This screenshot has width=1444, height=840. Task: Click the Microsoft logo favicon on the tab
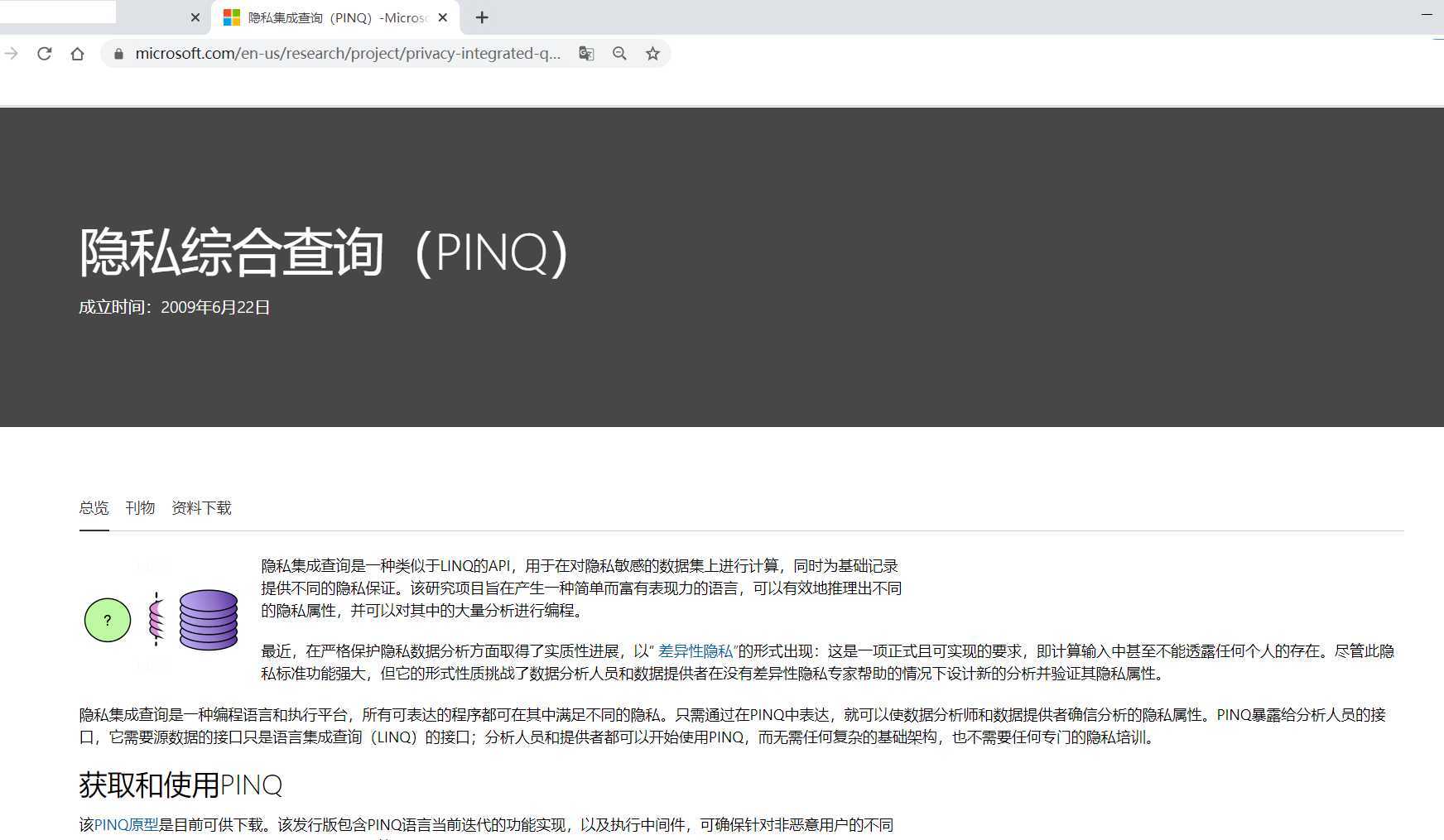[232, 17]
